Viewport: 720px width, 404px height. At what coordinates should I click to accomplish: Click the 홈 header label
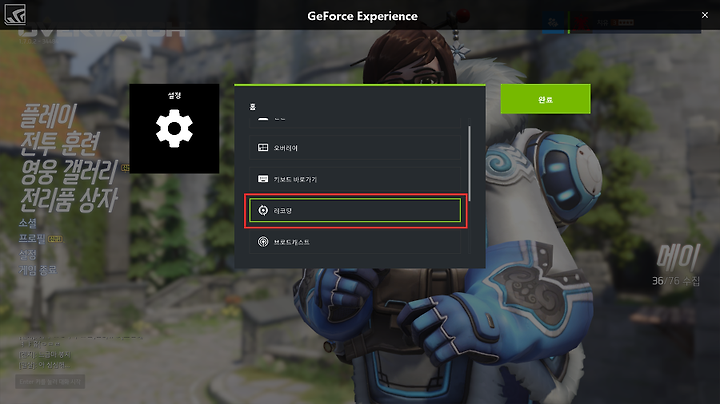tap(253, 107)
